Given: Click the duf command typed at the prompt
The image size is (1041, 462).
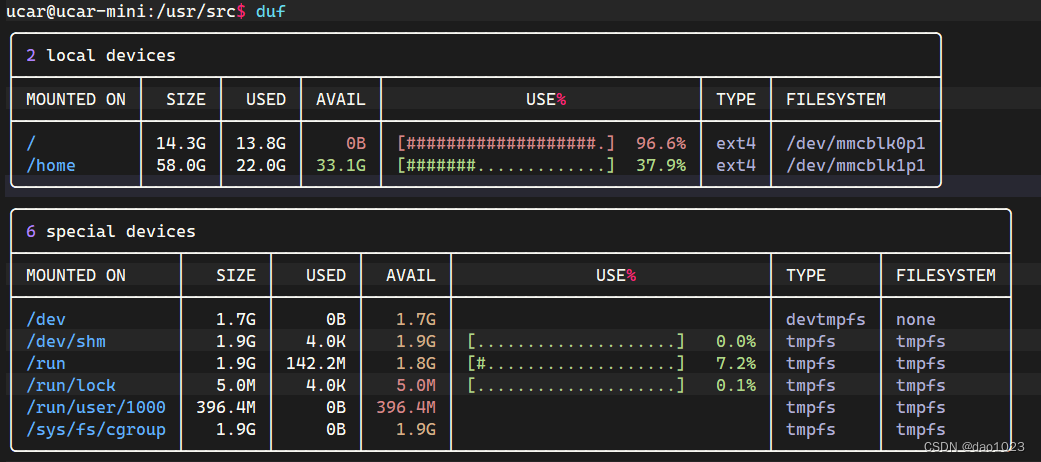Looking at the screenshot, I should point(271,11).
